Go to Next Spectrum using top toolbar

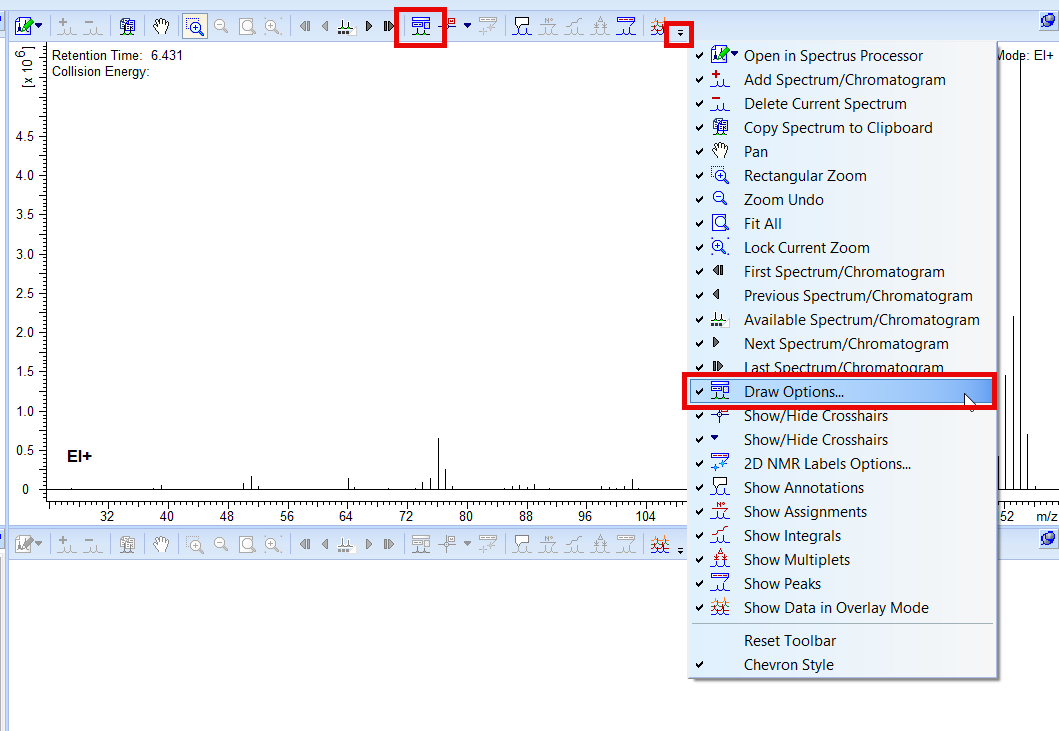(x=369, y=26)
